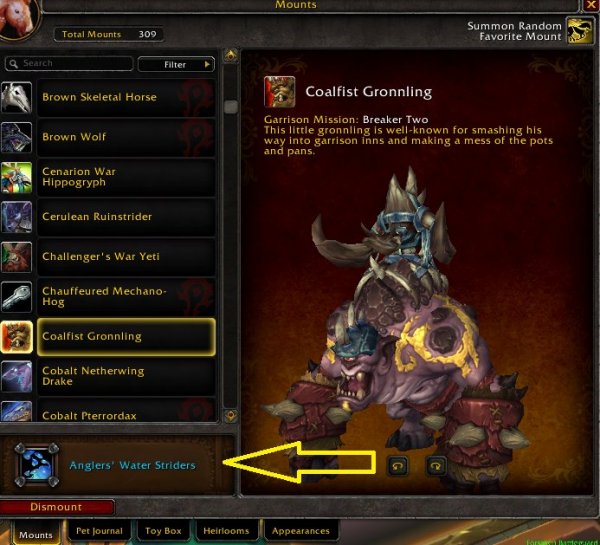Viewport: 600px width, 545px height.
Task: Click the Coalfist Gronnling portrait in detail panel
Action: tap(279, 92)
